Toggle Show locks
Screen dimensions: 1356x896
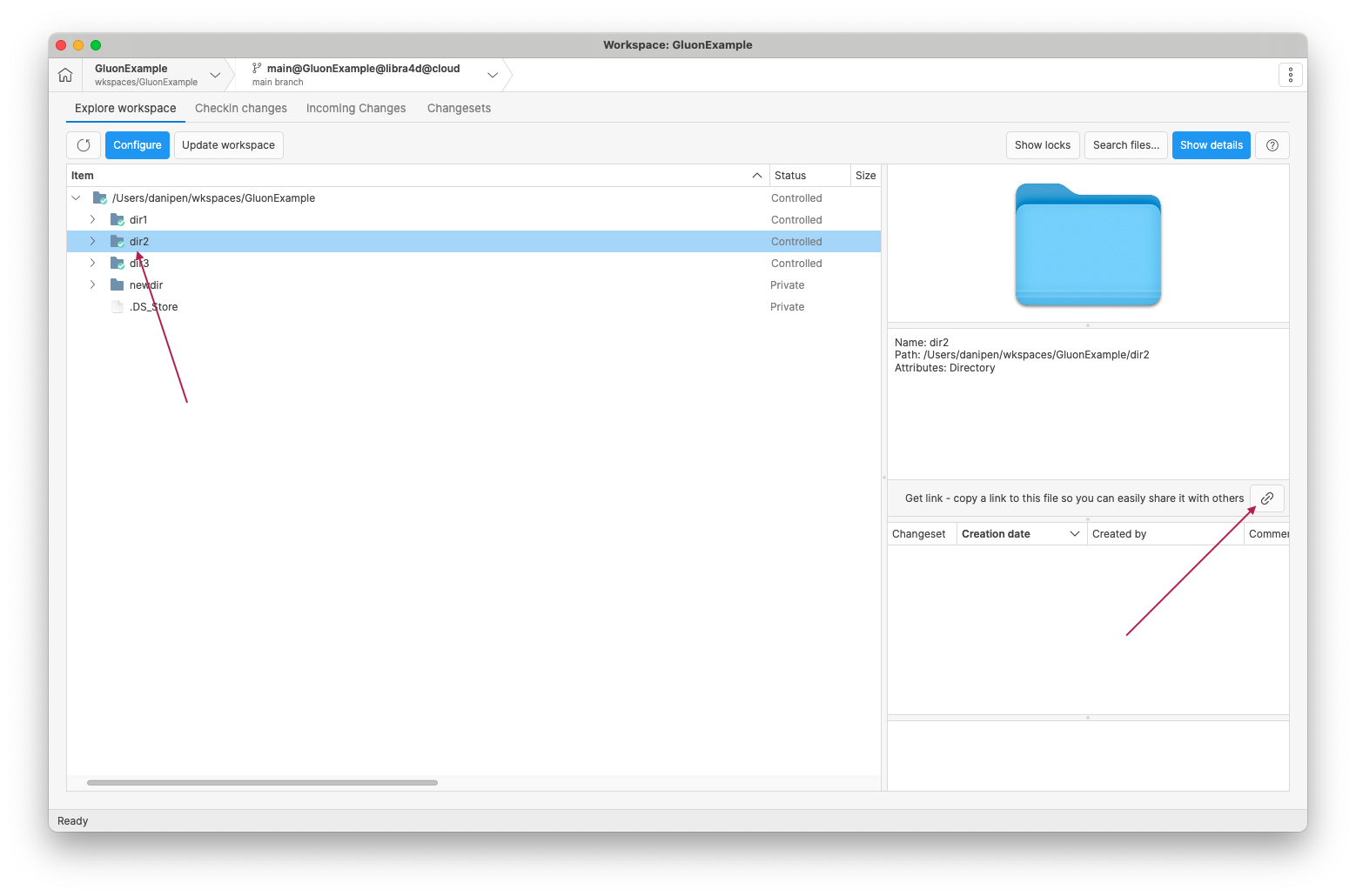point(1042,144)
